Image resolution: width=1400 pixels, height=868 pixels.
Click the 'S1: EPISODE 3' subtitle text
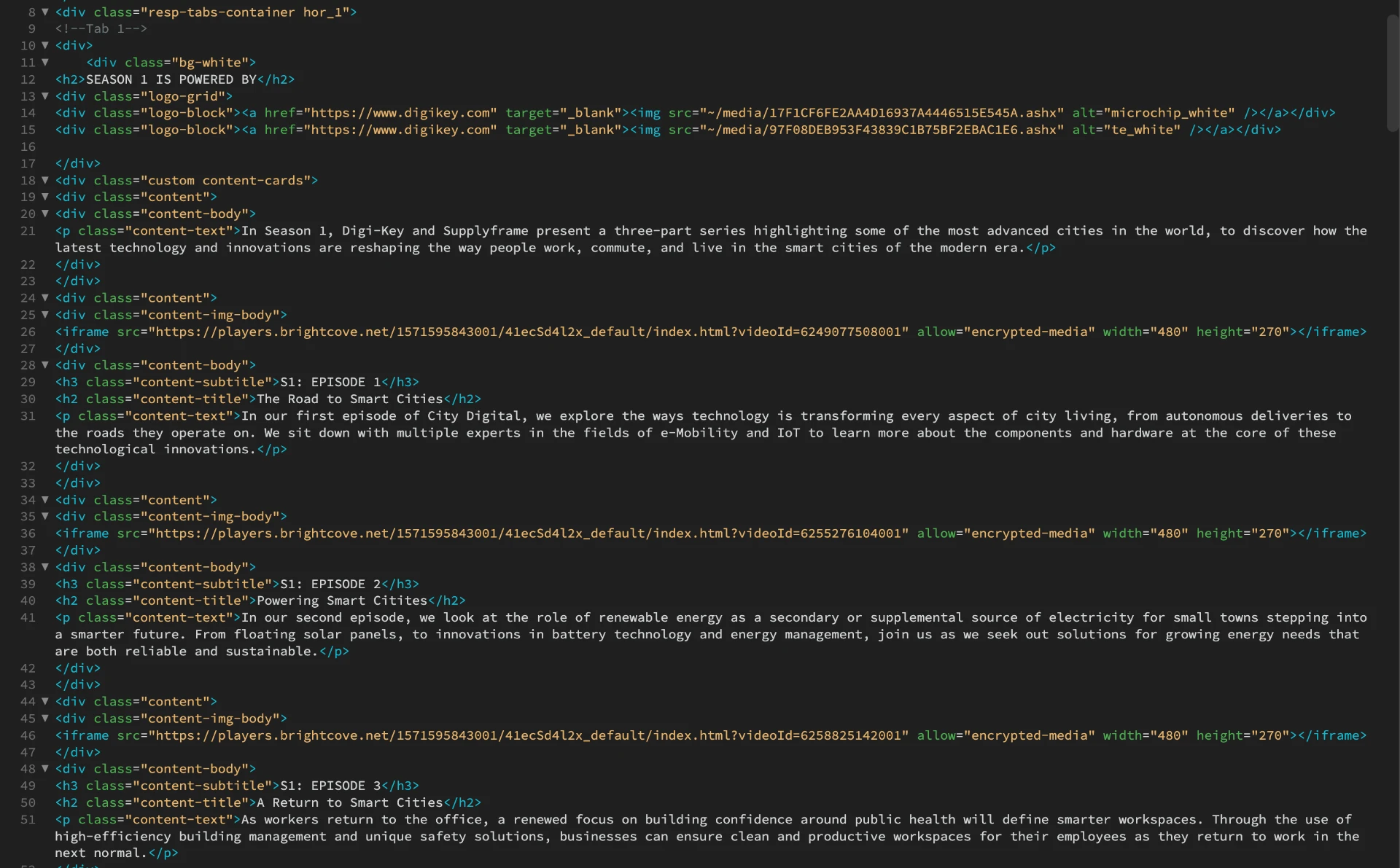click(330, 786)
